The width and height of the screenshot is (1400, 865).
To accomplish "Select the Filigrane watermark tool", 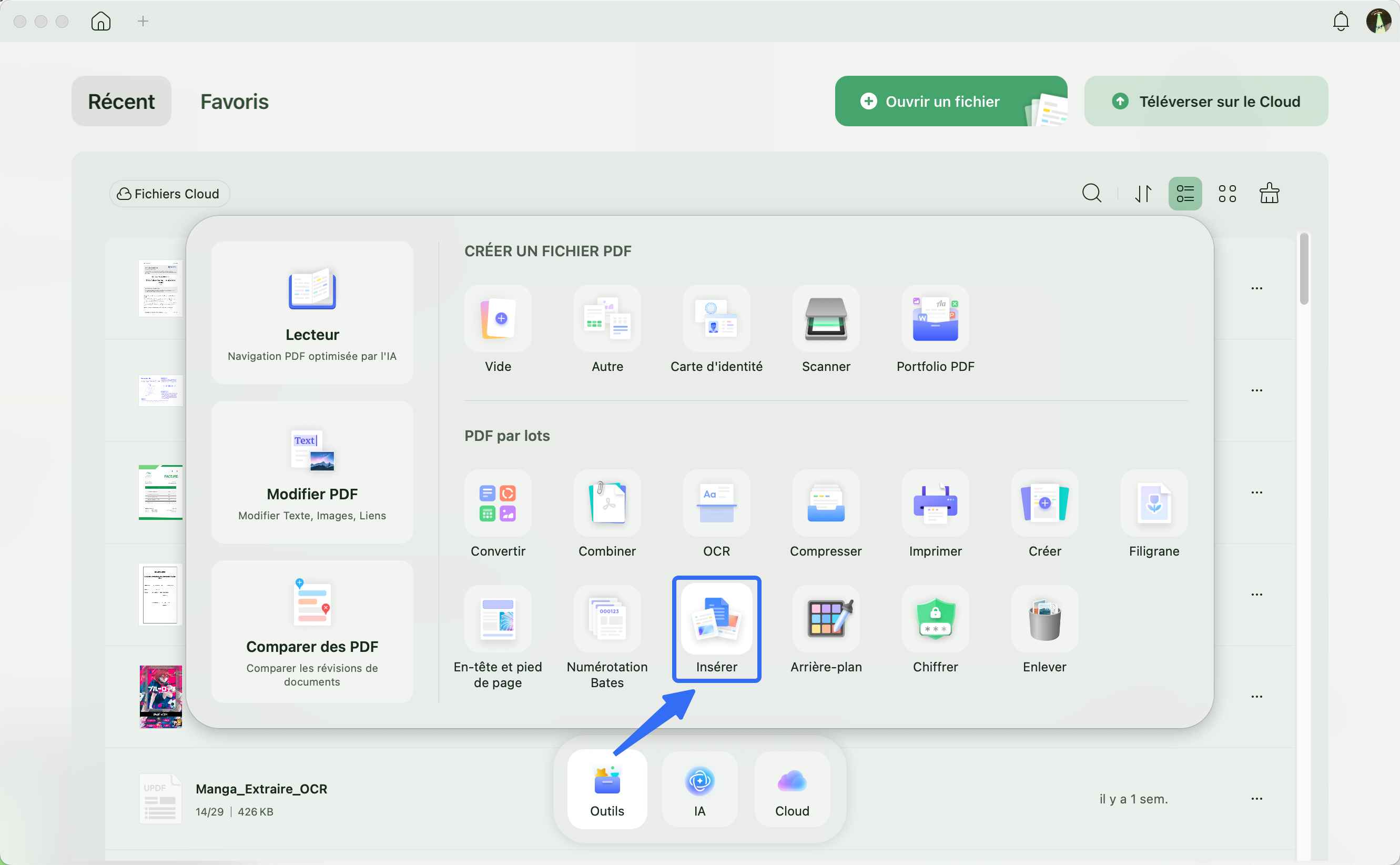I will (x=1154, y=504).
